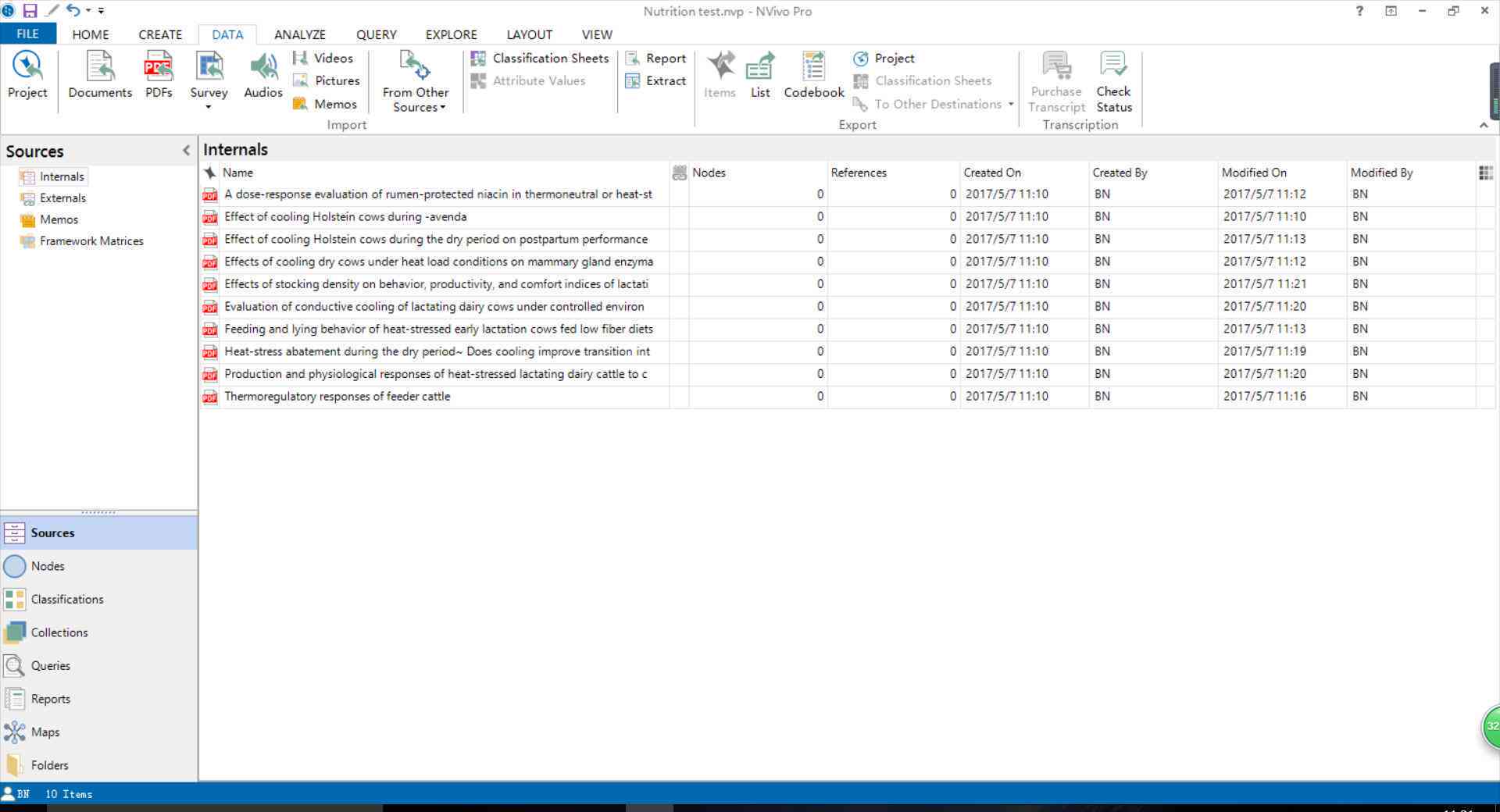Viewport: 1500px width, 812px height.
Task: Select 'A dose-response evaluation of rumen-protected niacin' row
Action: tap(847, 194)
